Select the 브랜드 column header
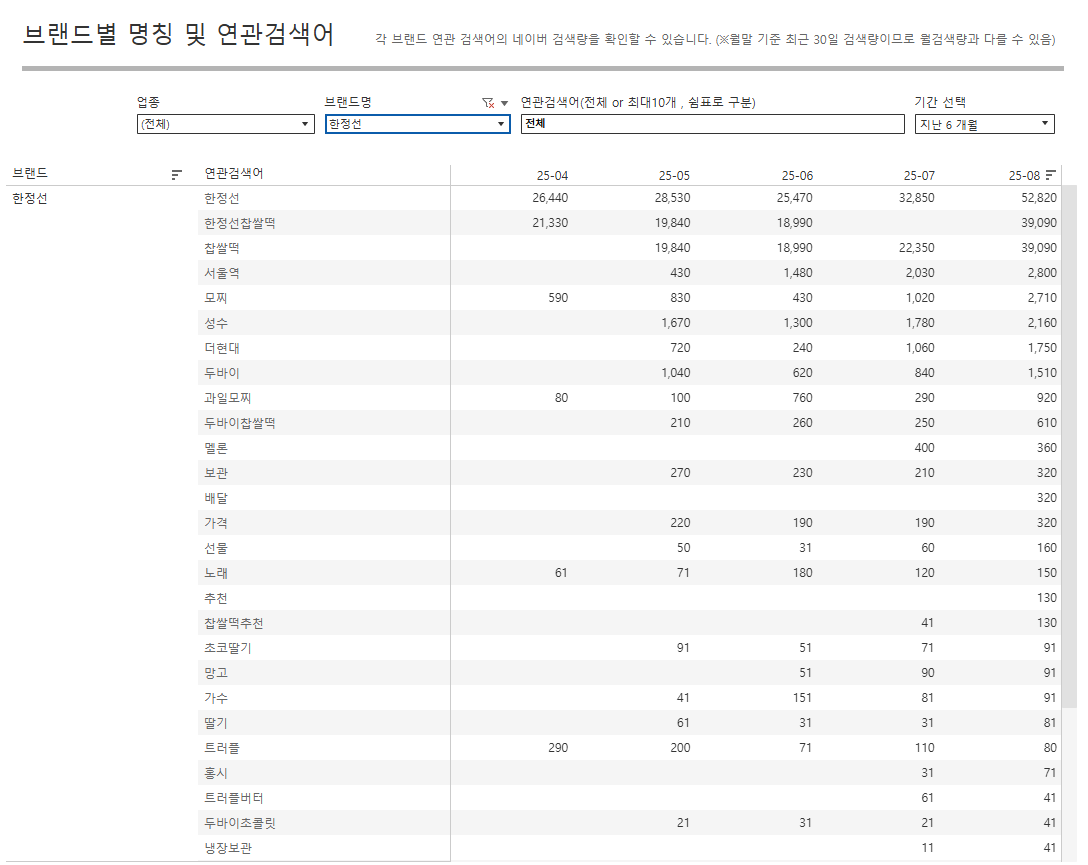The height and width of the screenshot is (865, 1088). pyautogui.click(x=30, y=173)
